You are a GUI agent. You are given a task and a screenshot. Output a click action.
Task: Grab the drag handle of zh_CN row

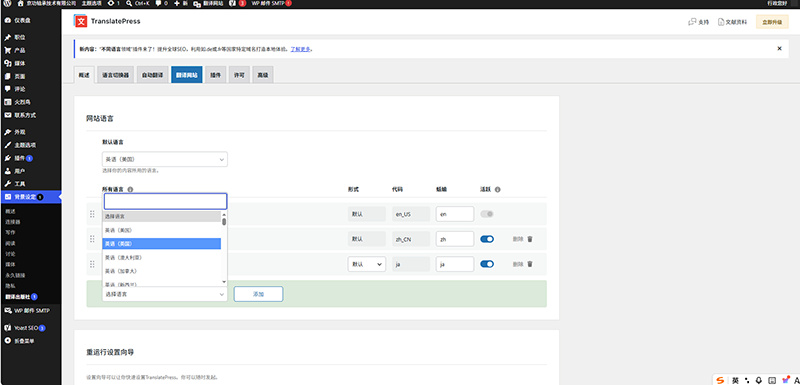coord(92,239)
